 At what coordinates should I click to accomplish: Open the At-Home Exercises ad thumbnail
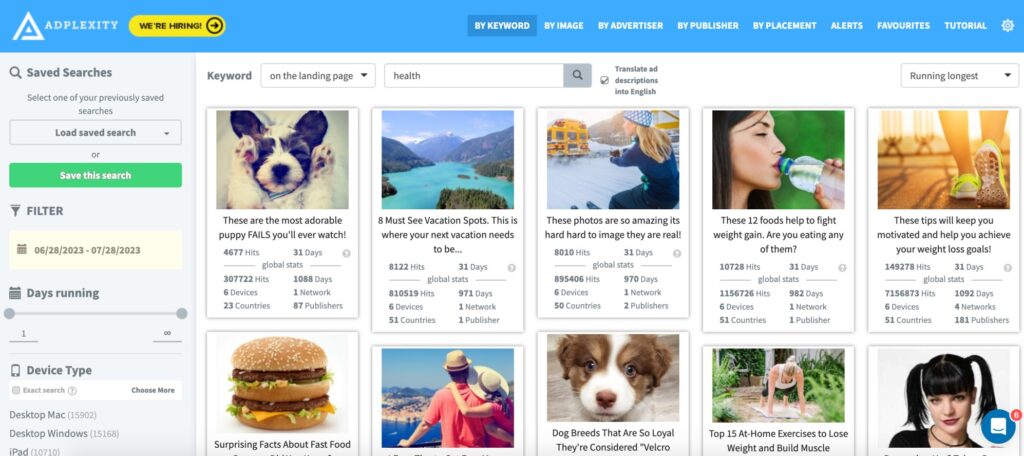point(778,385)
